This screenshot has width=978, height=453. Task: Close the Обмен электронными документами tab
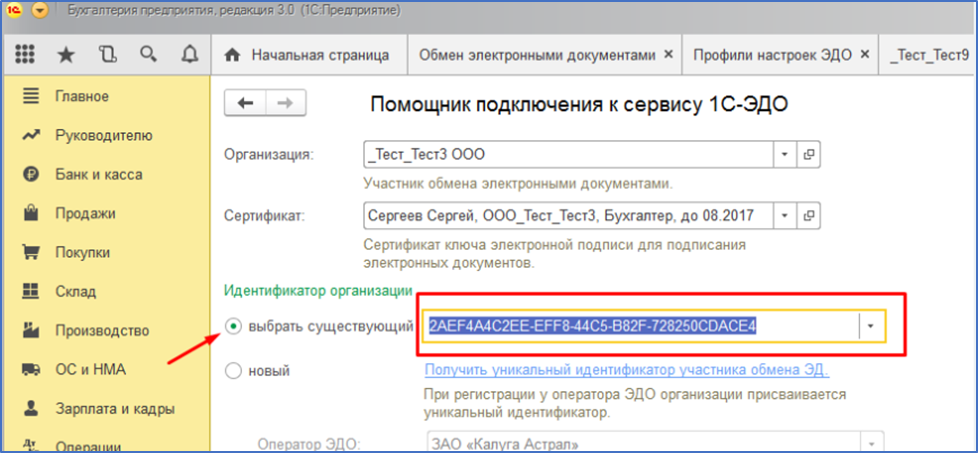point(669,55)
